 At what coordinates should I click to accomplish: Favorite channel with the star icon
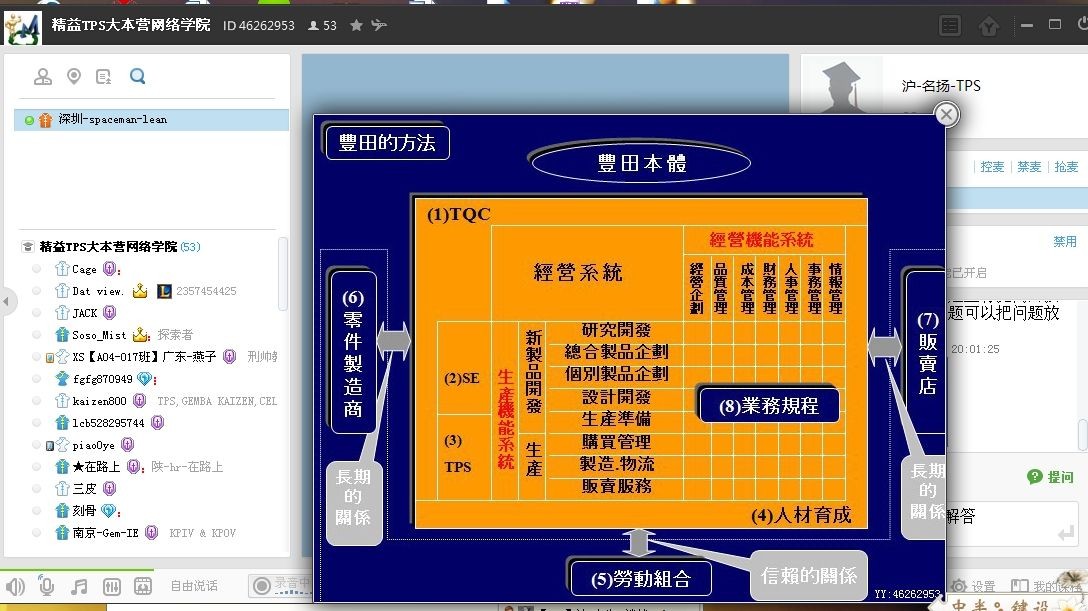coord(356,26)
